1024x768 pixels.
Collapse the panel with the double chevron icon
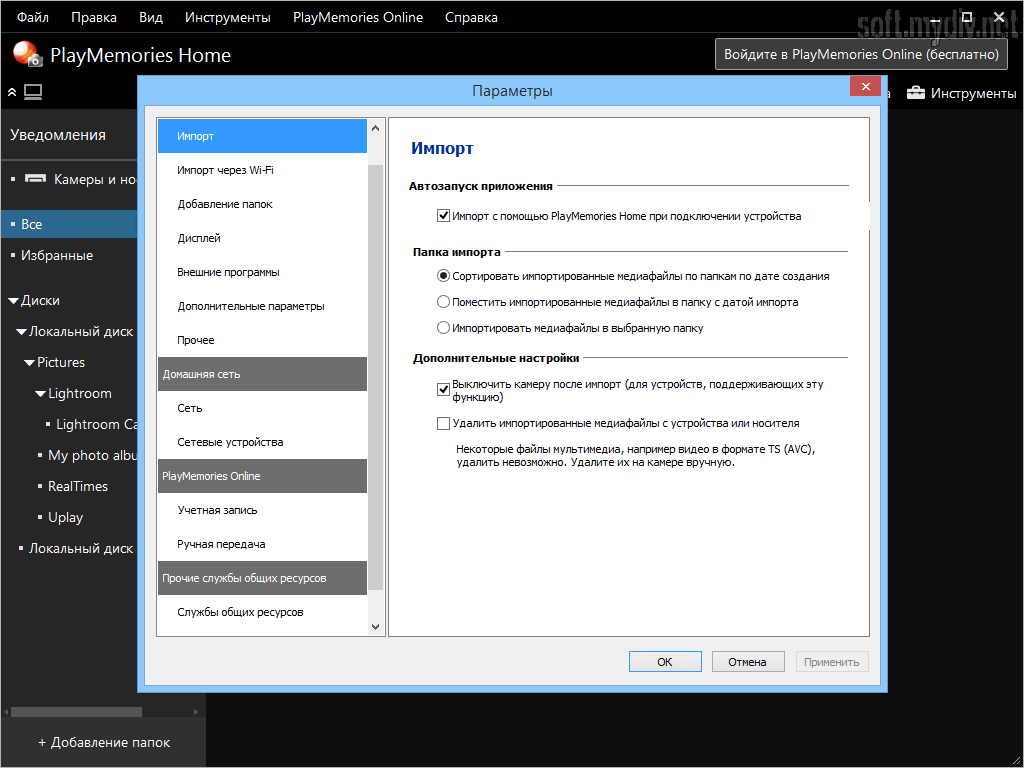[12, 93]
